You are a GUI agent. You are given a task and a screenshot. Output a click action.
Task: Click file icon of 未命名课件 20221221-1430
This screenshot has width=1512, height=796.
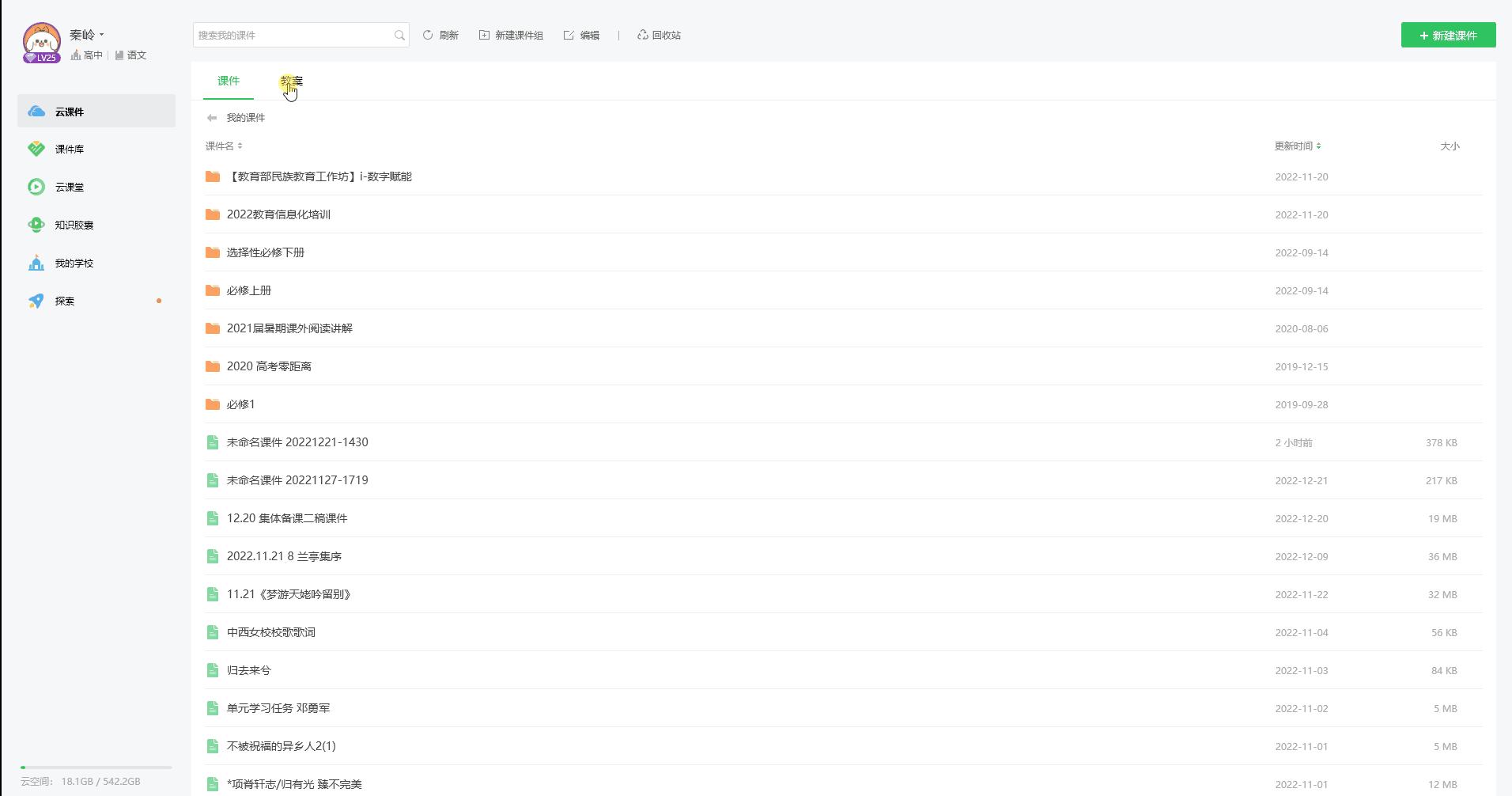(212, 442)
